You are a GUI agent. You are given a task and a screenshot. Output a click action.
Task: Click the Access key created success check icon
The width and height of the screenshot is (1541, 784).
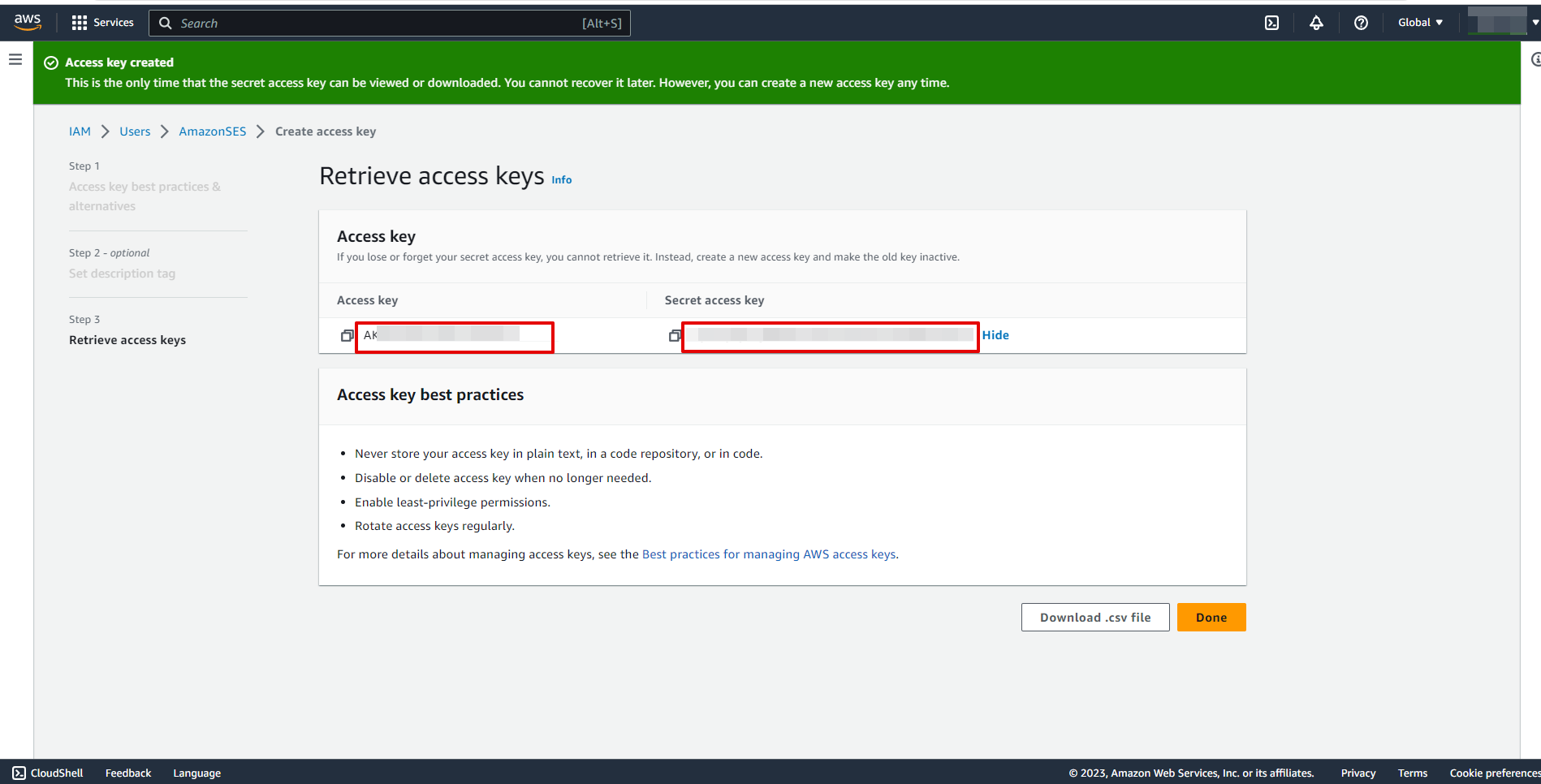51,62
